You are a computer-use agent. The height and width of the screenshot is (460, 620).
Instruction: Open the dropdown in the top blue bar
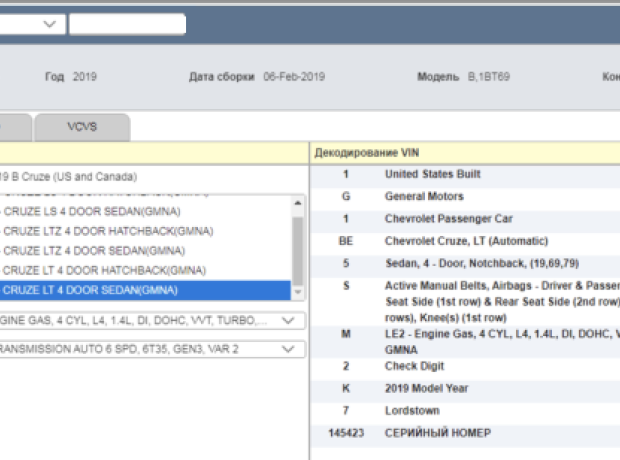[32, 24]
